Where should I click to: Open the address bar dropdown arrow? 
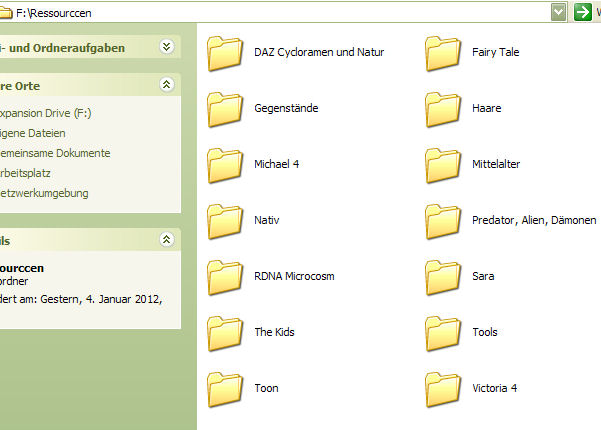[558, 12]
